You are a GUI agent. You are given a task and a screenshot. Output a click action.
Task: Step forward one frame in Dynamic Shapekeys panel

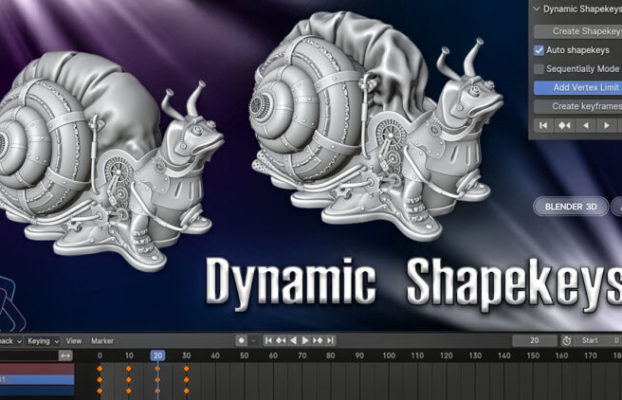click(607, 125)
